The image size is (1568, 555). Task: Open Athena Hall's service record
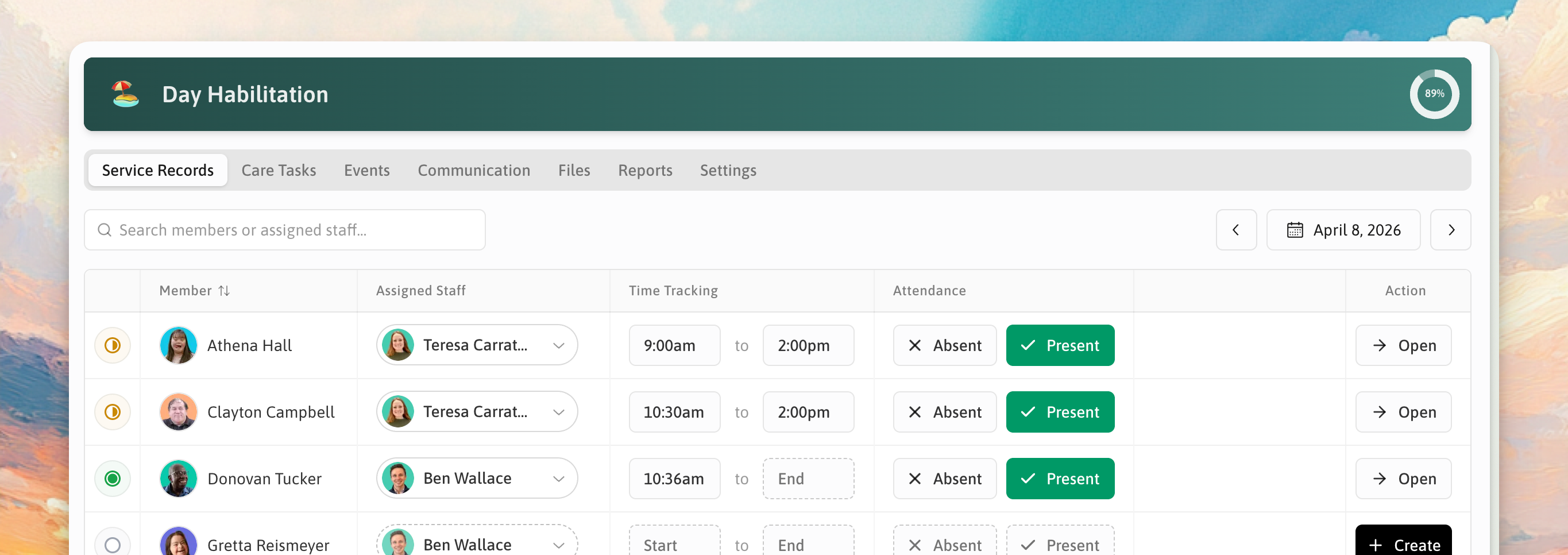(1404, 346)
